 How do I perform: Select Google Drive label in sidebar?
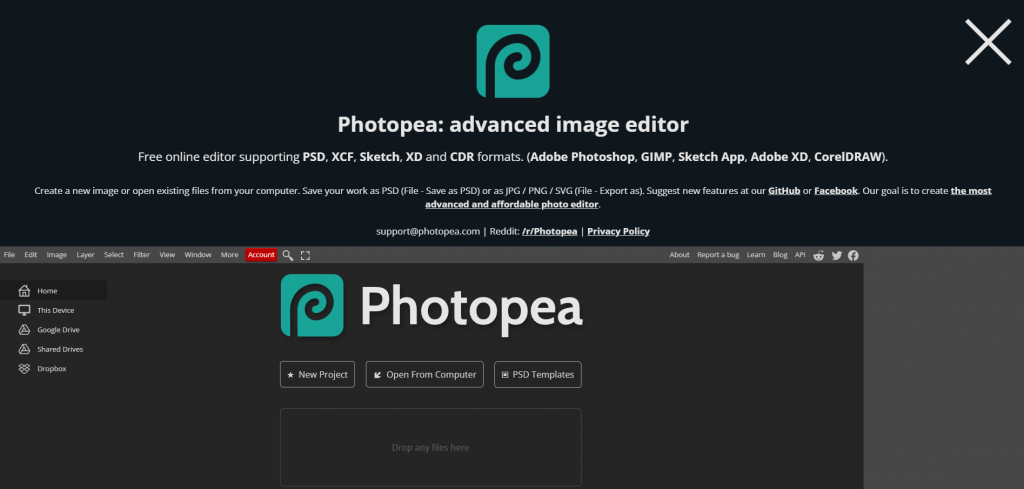coord(58,330)
